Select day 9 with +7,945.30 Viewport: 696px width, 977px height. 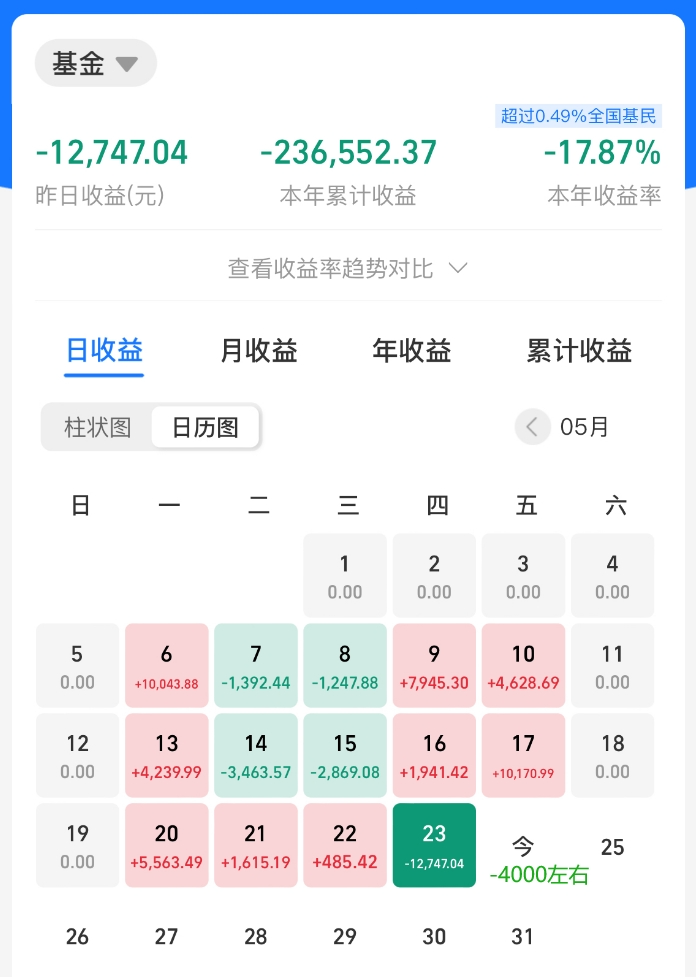[x=434, y=665]
